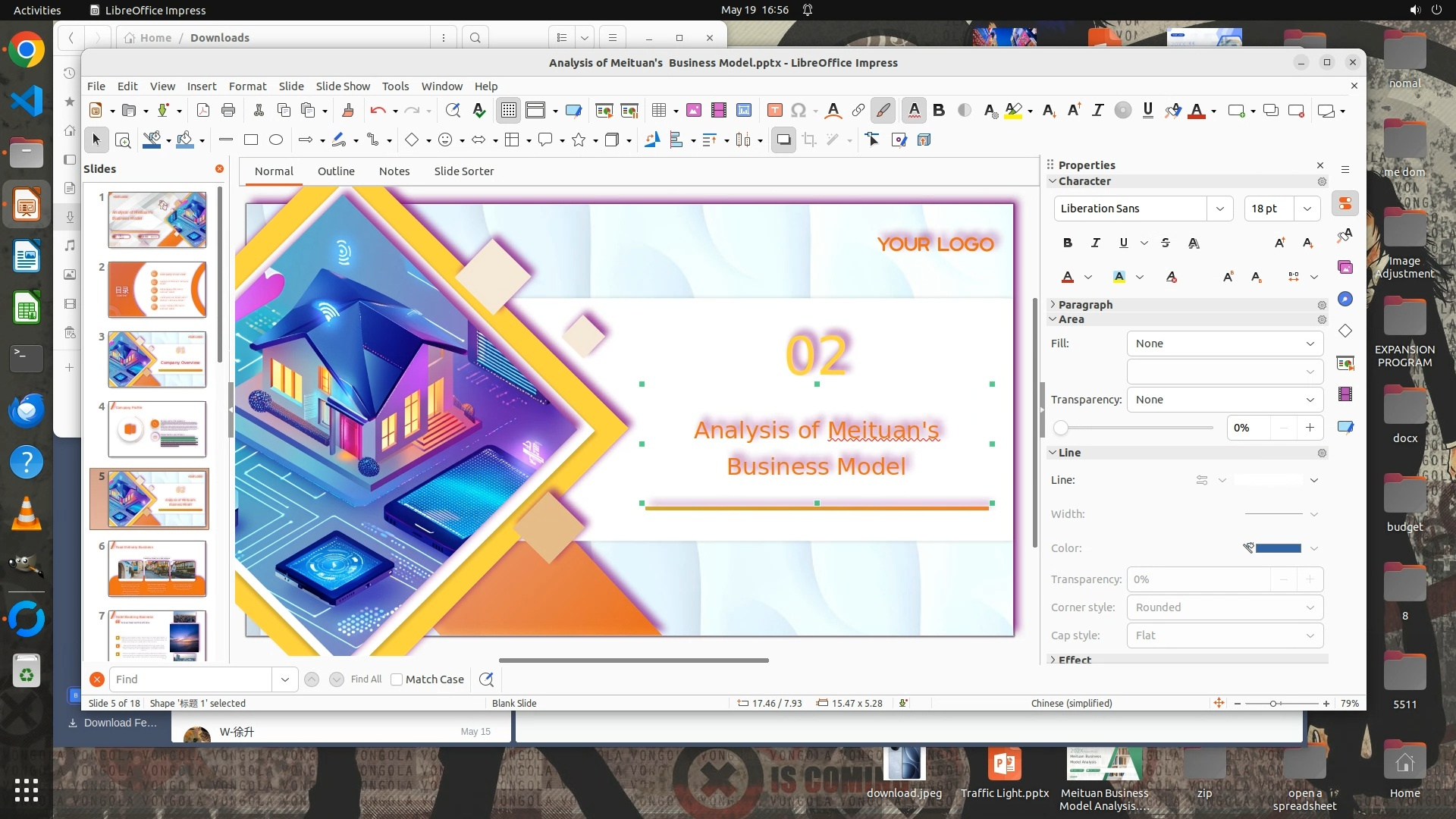
Task: Toggle the Display Grid icon
Action: (x=508, y=111)
